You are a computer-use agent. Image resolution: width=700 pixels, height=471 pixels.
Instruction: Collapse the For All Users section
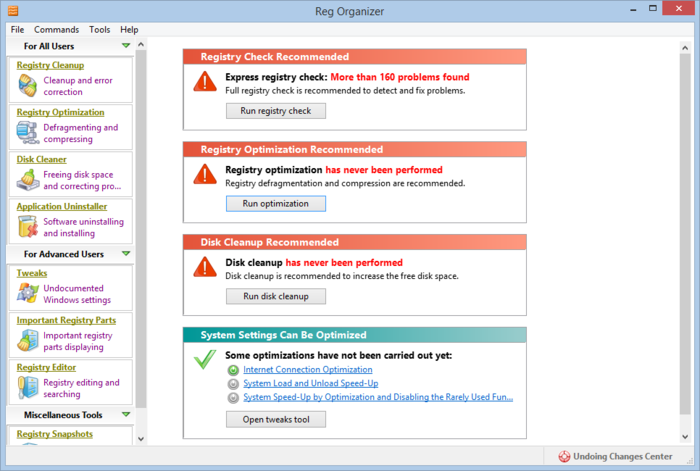(x=126, y=46)
